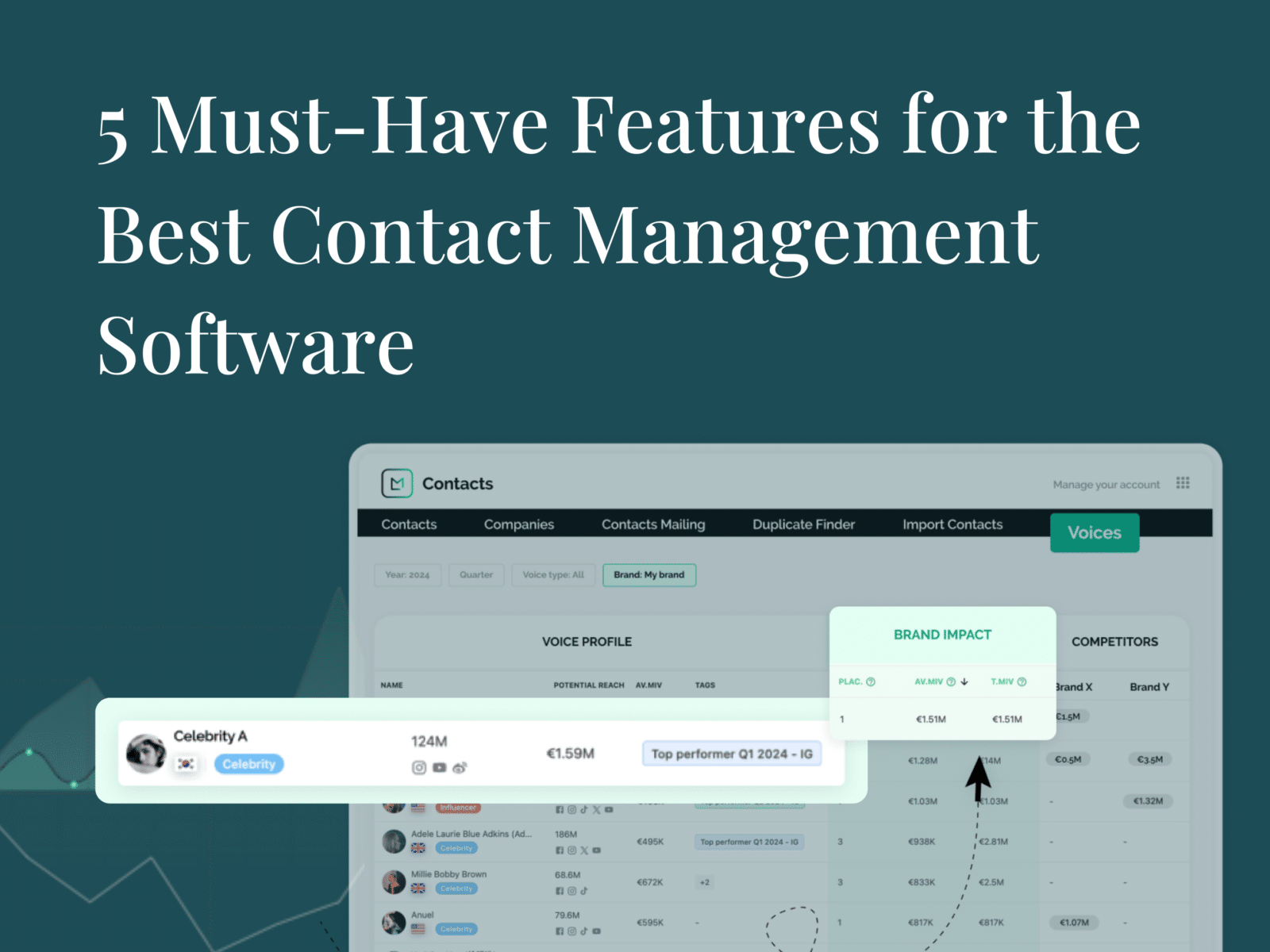The width and height of the screenshot is (1270, 952).
Task: Click the T.MIV help question-mark icon
Action: [1022, 681]
